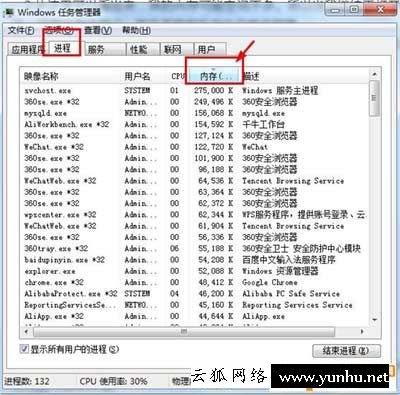
Task: Sort by the 映像名称 column header
Action: (71, 76)
